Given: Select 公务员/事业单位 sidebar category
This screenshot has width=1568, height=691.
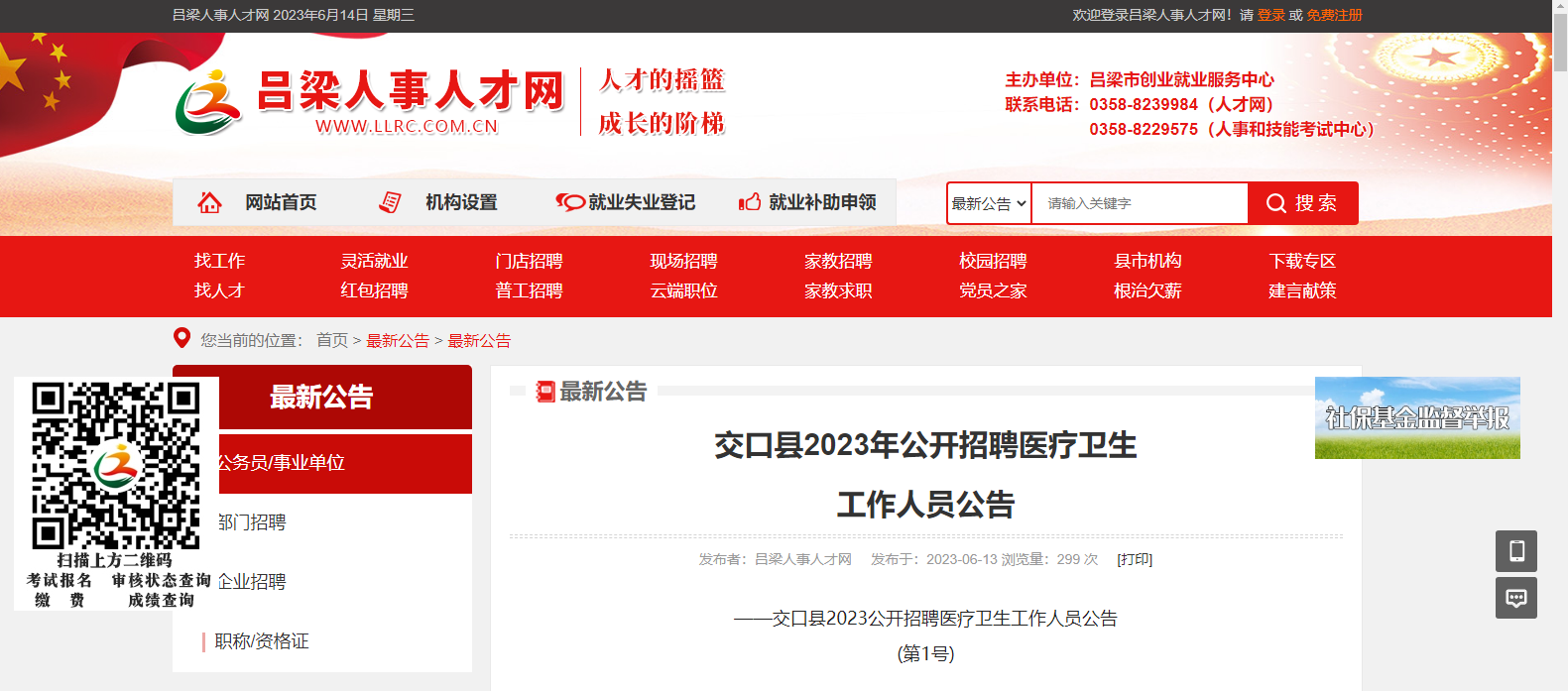Looking at the screenshot, I should coord(298,463).
